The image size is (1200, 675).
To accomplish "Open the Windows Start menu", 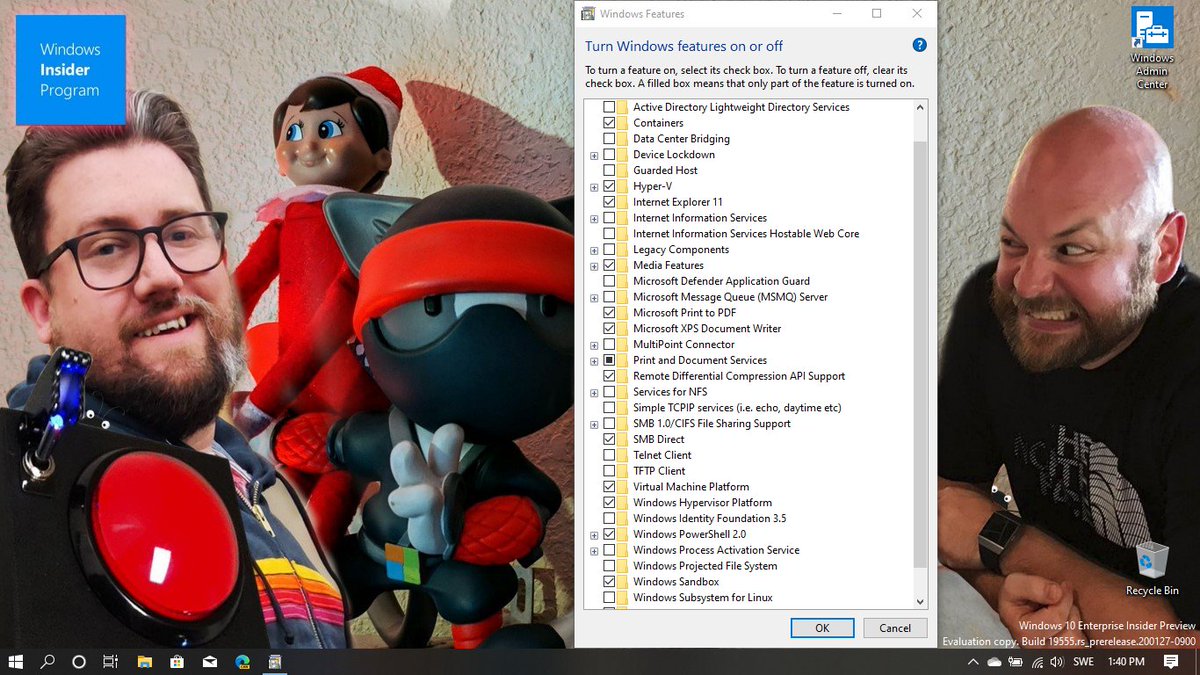I will click(16, 662).
